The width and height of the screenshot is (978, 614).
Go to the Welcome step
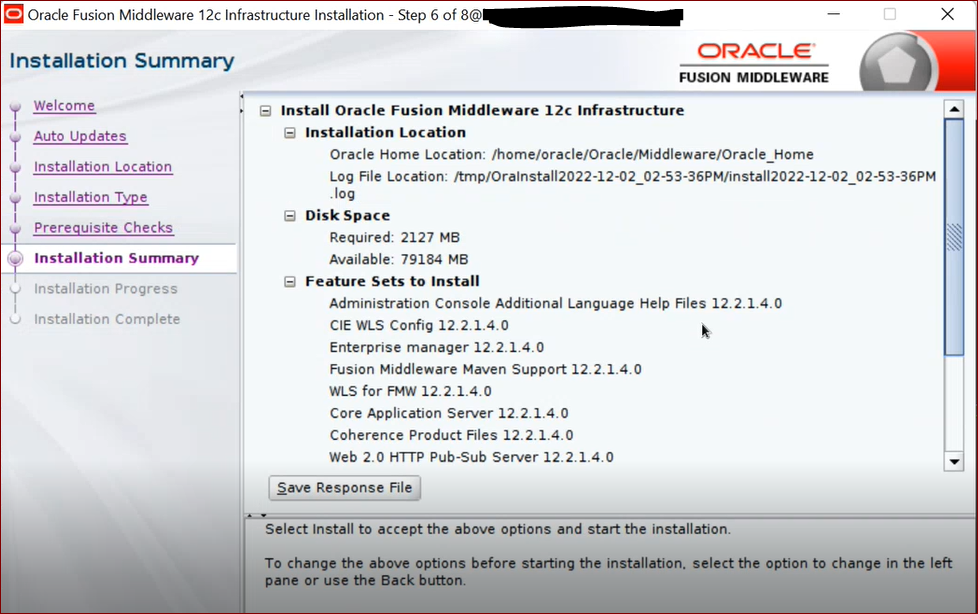pos(64,105)
